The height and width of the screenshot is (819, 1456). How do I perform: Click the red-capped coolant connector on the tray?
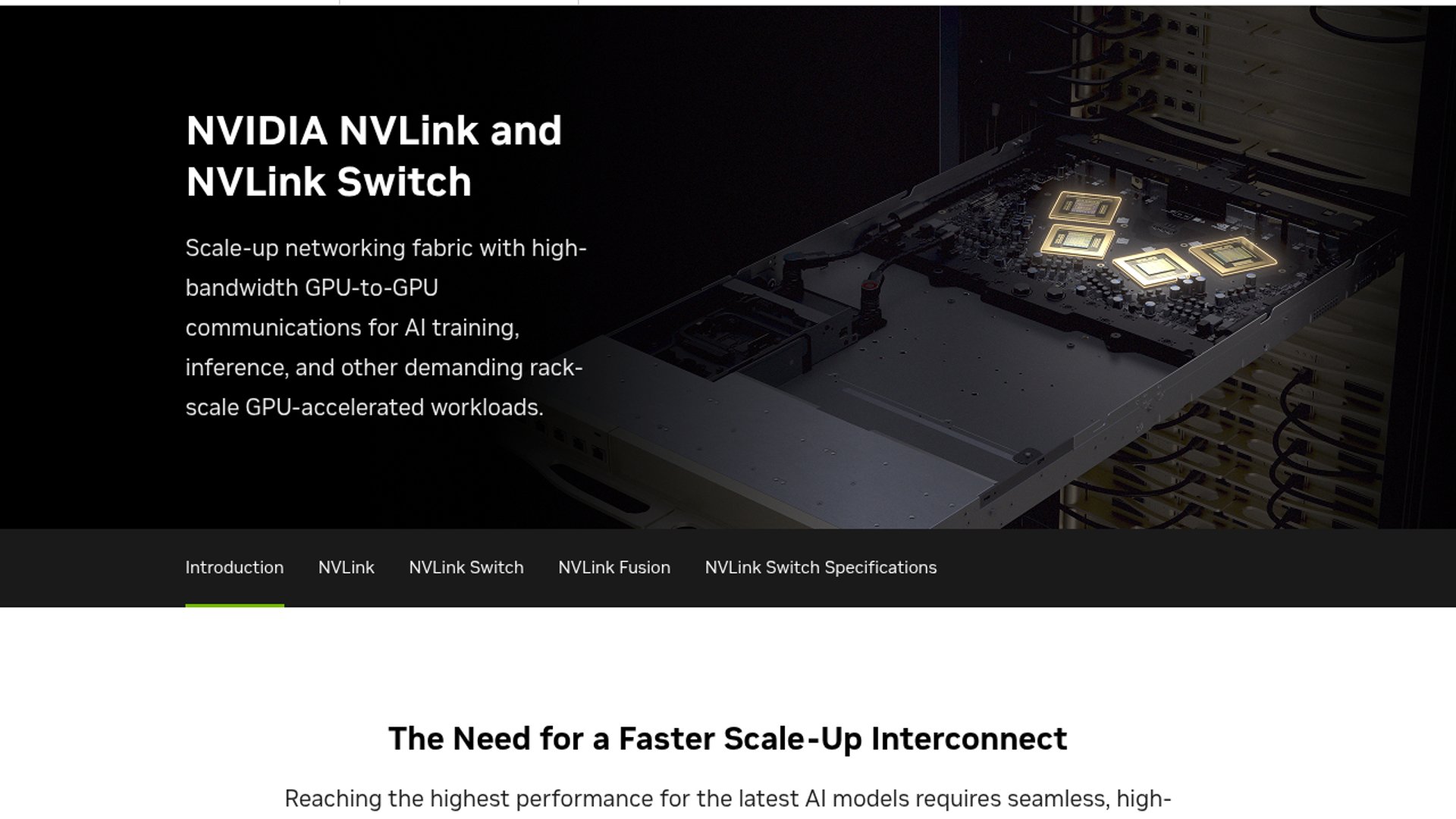(x=871, y=287)
